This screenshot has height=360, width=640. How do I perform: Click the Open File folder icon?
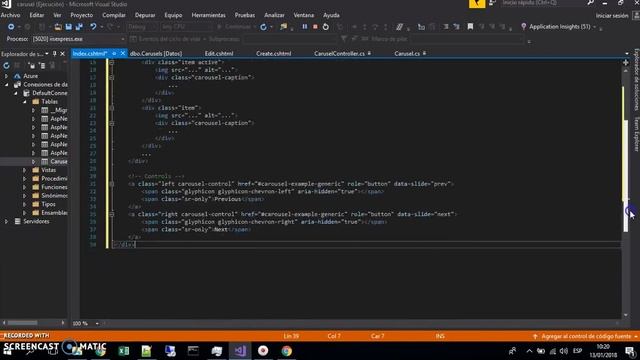(x=58, y=27)
